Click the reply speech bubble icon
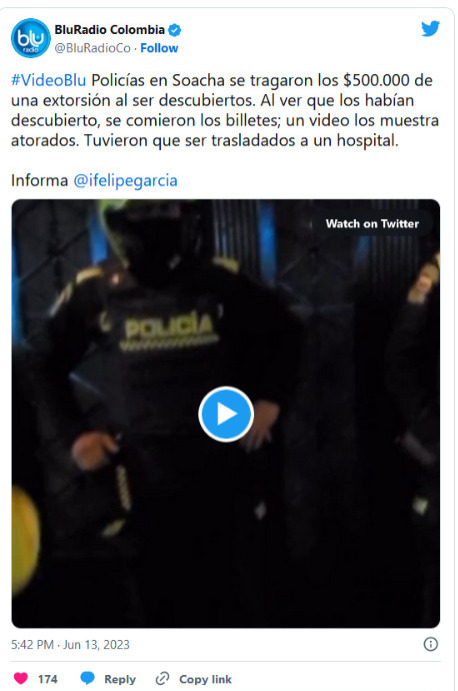This screenshot has width=458, height=691. (x=87, y=678)
